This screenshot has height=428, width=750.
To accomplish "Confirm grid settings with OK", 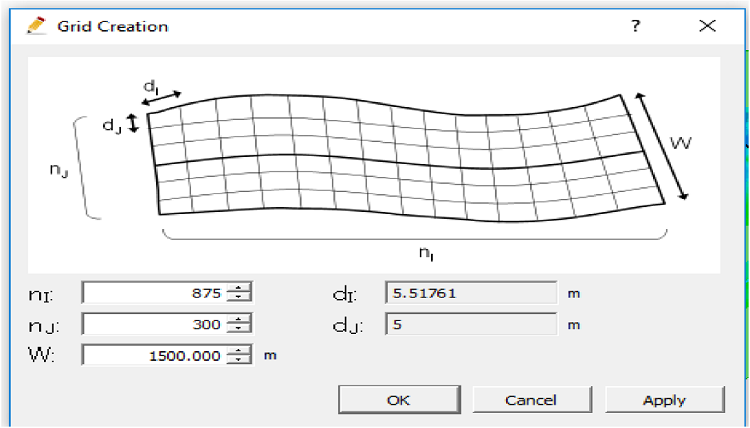I will pyautogui.click(x=398, y=400).
